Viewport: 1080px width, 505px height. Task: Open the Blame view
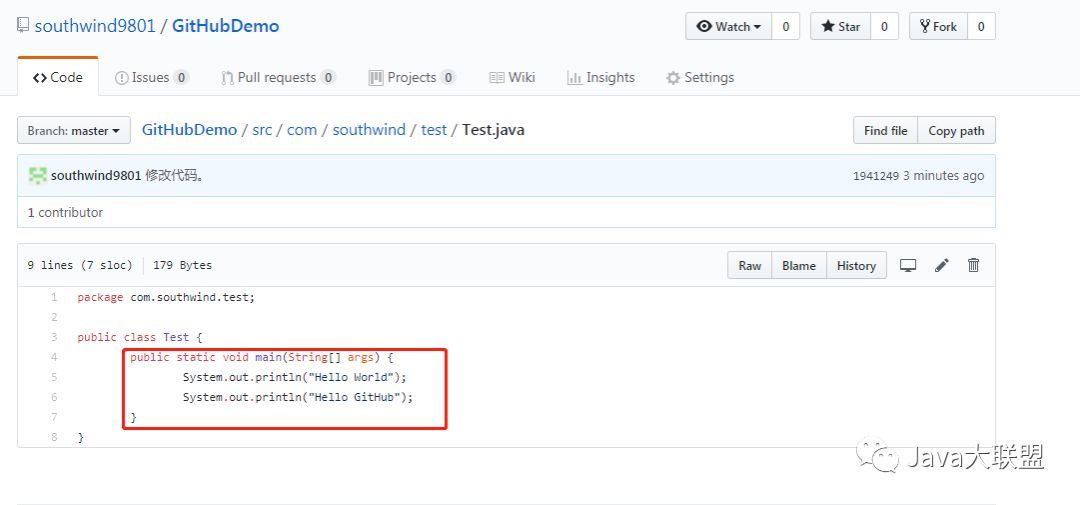798,265
